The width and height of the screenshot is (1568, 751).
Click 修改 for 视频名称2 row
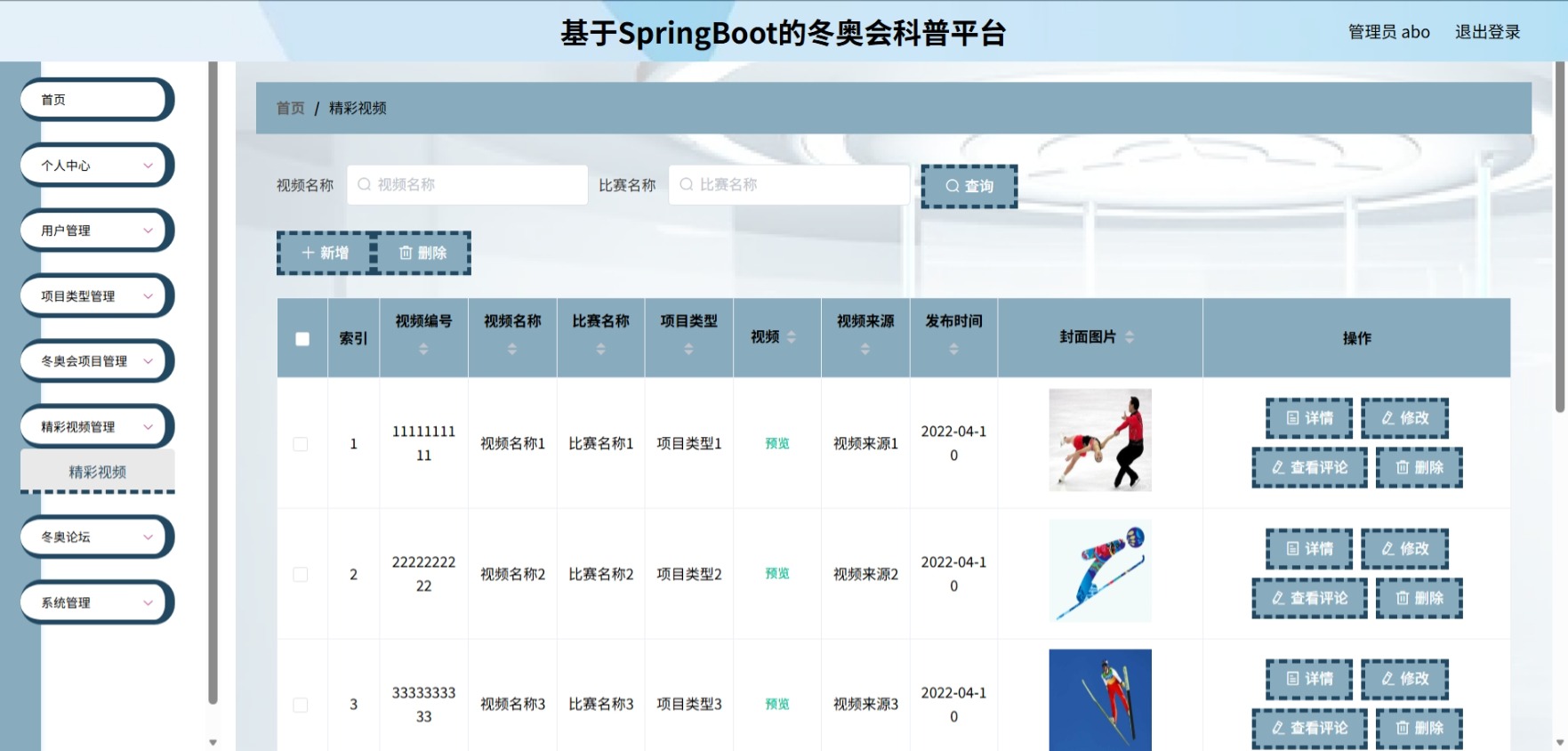point(1405,549)
